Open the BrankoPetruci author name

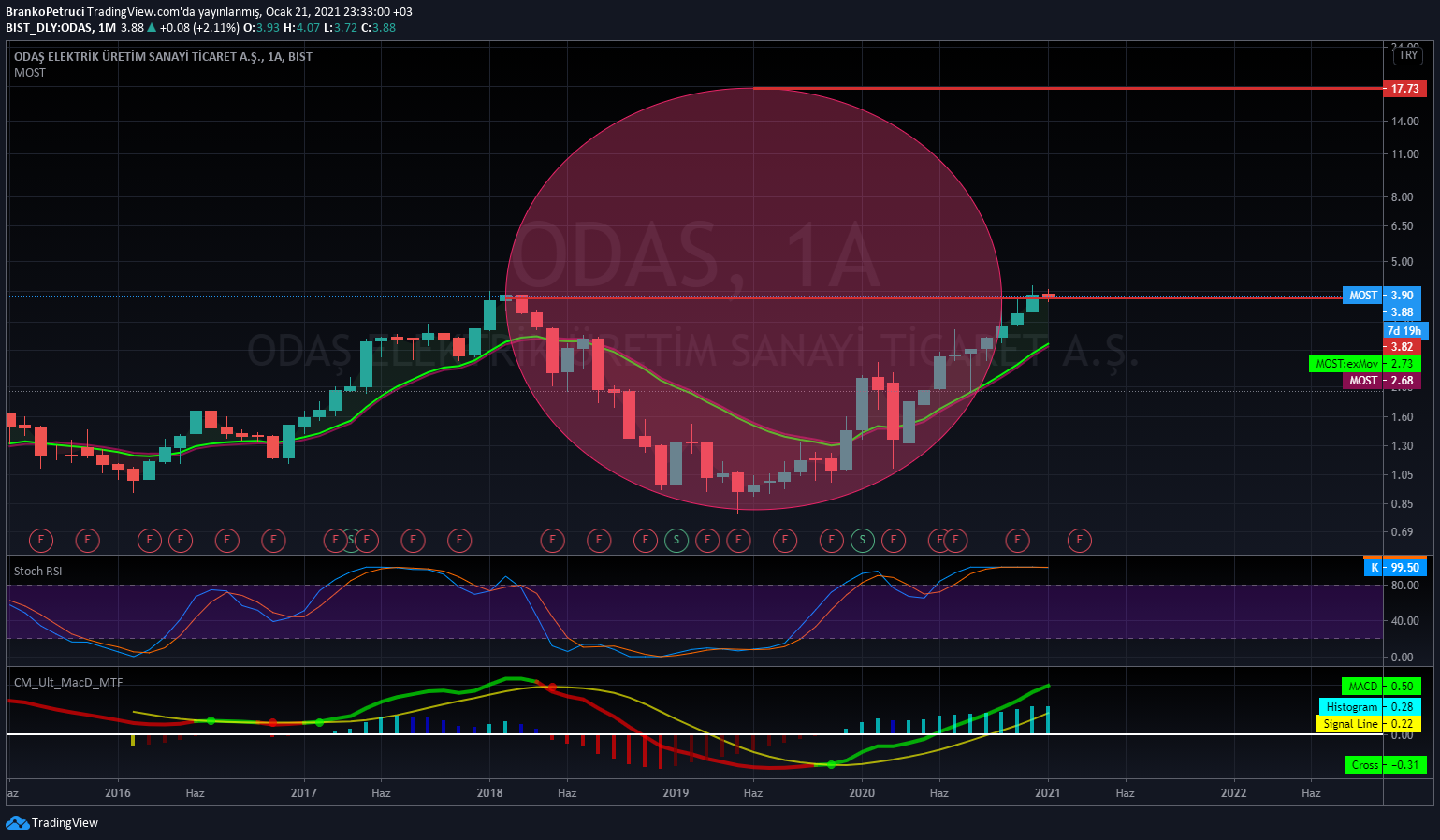tap(45, 12)
